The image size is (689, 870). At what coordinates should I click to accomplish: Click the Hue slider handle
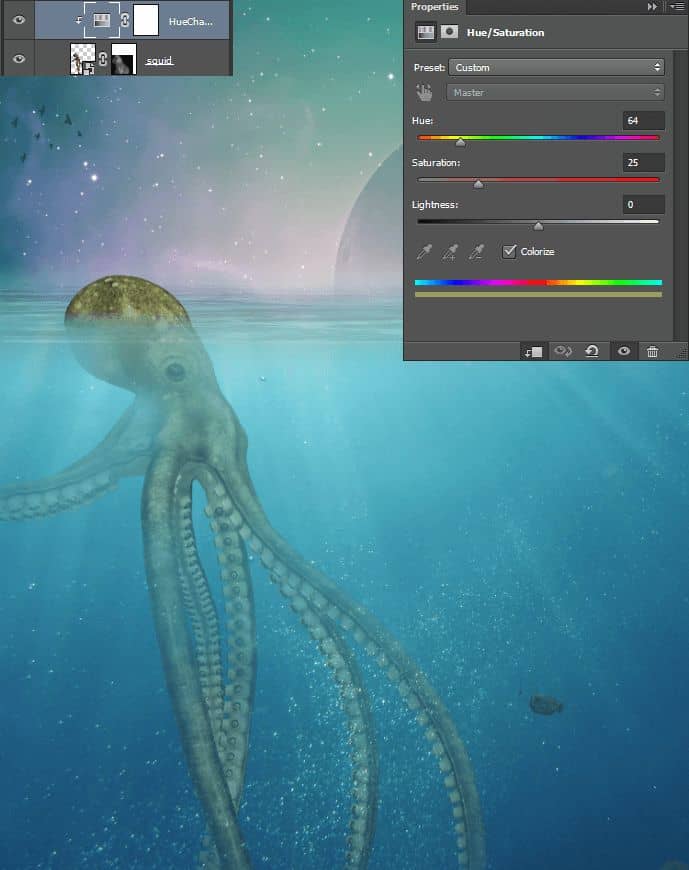[460, 143]
